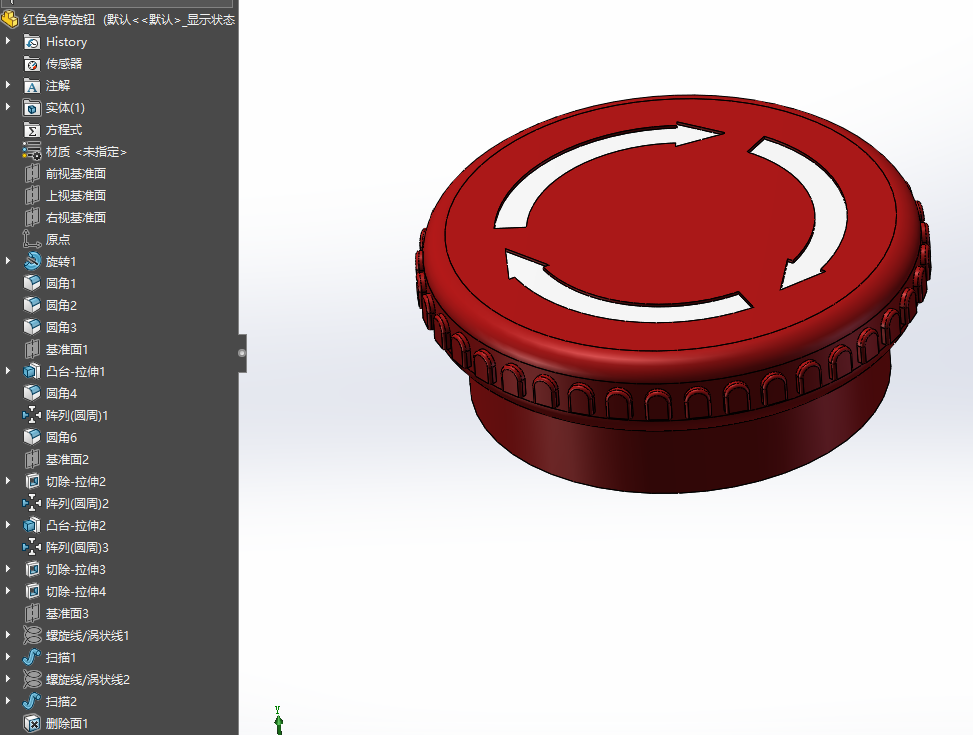Expand the 切除-拉伸2 feature

tap(8, 480)
